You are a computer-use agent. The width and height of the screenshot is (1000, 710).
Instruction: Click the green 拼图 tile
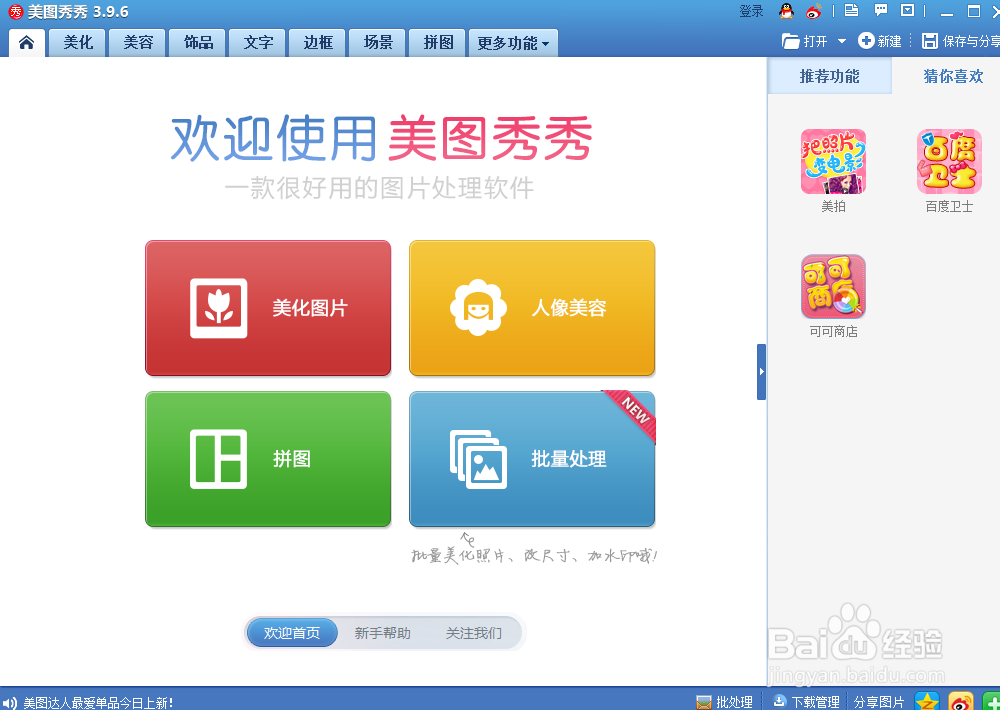coord(268,459)
